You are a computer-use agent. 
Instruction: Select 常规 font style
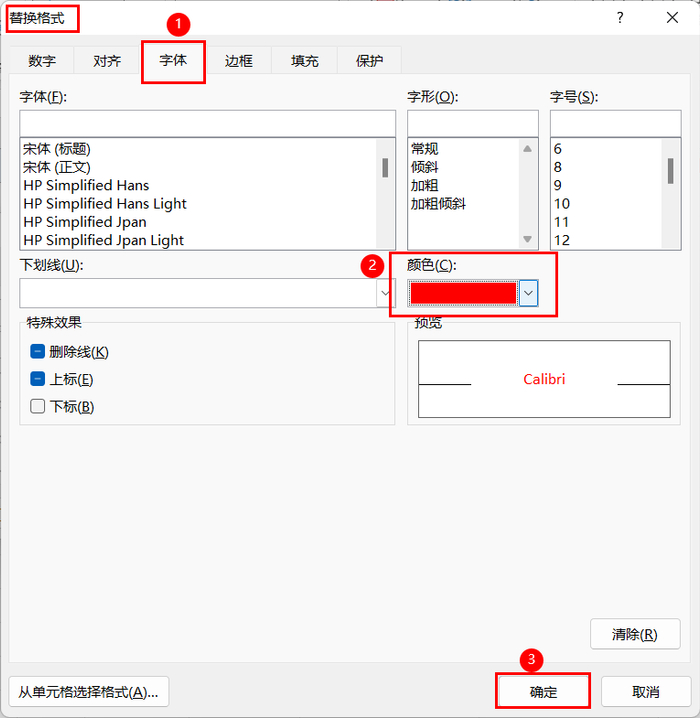click(424, 149)
